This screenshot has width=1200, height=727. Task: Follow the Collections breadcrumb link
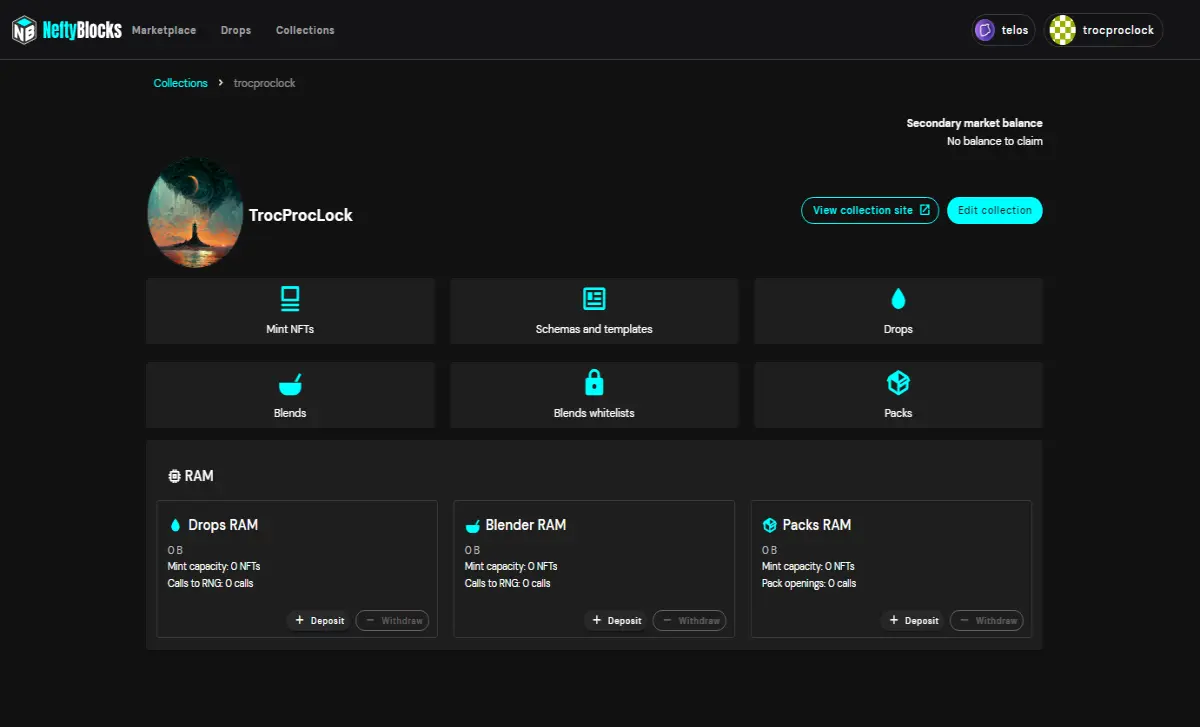[x=181, y=83]
